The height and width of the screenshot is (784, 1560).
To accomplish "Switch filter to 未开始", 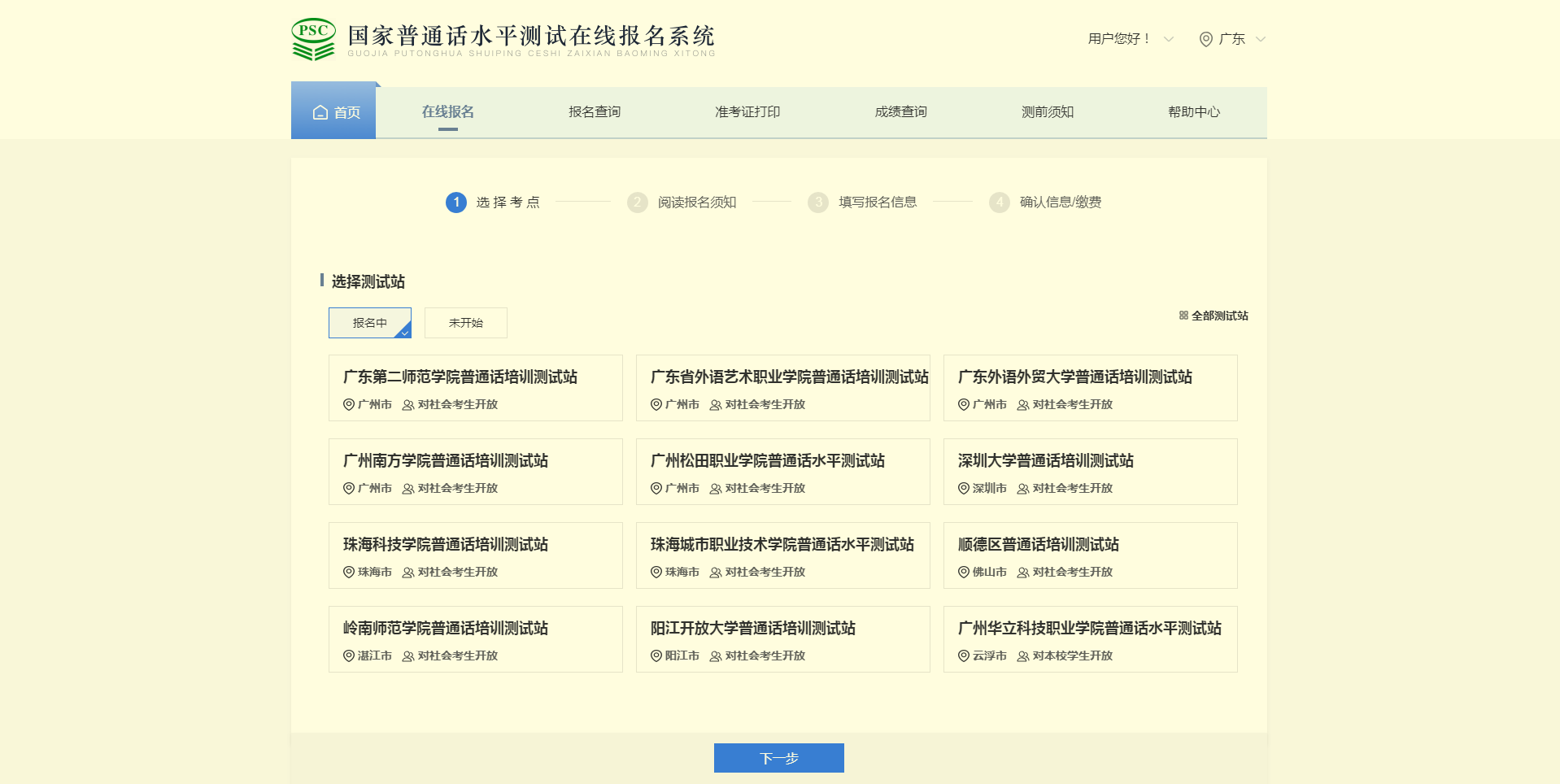I will click(x=466, y=323).
